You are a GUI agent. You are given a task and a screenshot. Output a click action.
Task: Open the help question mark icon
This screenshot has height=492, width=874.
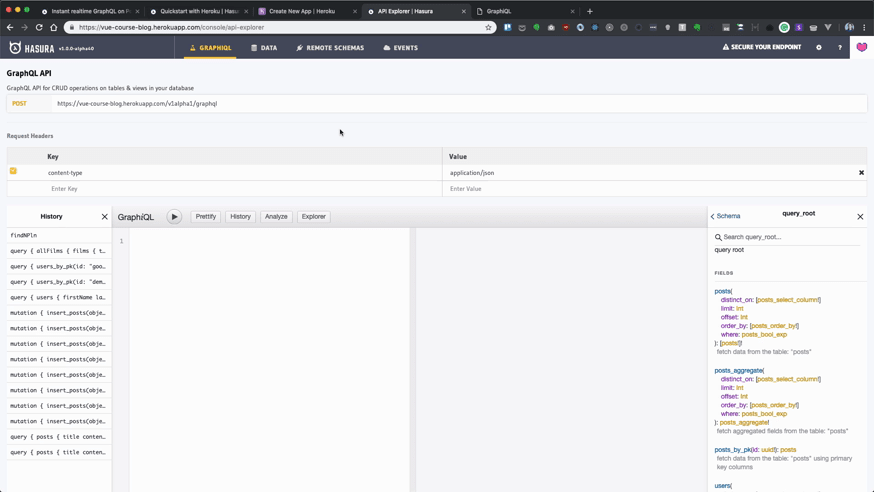pyautogui.click(x=840, y=47)
